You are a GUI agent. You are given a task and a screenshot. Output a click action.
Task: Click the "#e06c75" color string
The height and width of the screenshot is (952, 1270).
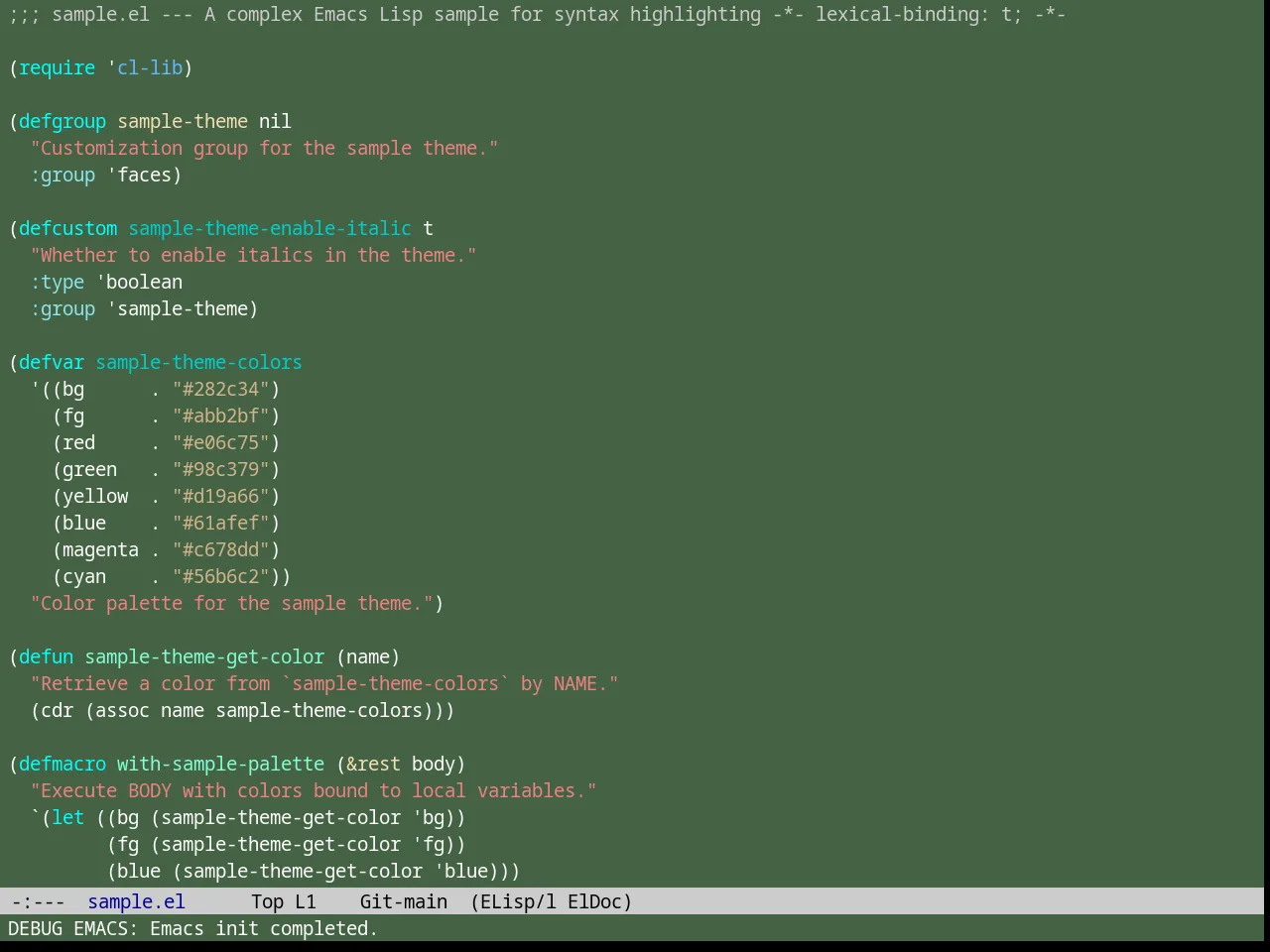221,442
